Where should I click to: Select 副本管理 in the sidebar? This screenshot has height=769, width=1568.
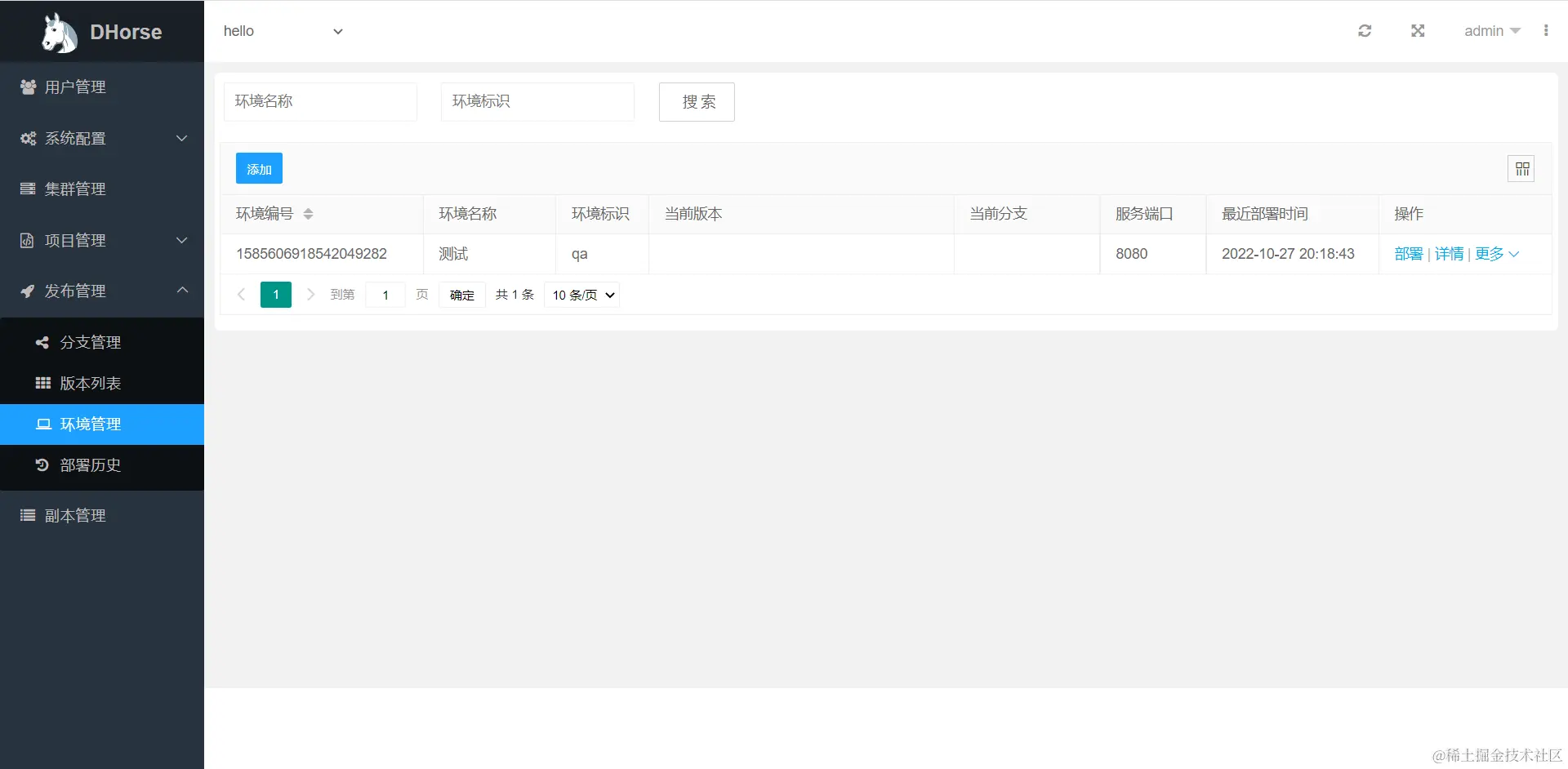tap(75, 515)
